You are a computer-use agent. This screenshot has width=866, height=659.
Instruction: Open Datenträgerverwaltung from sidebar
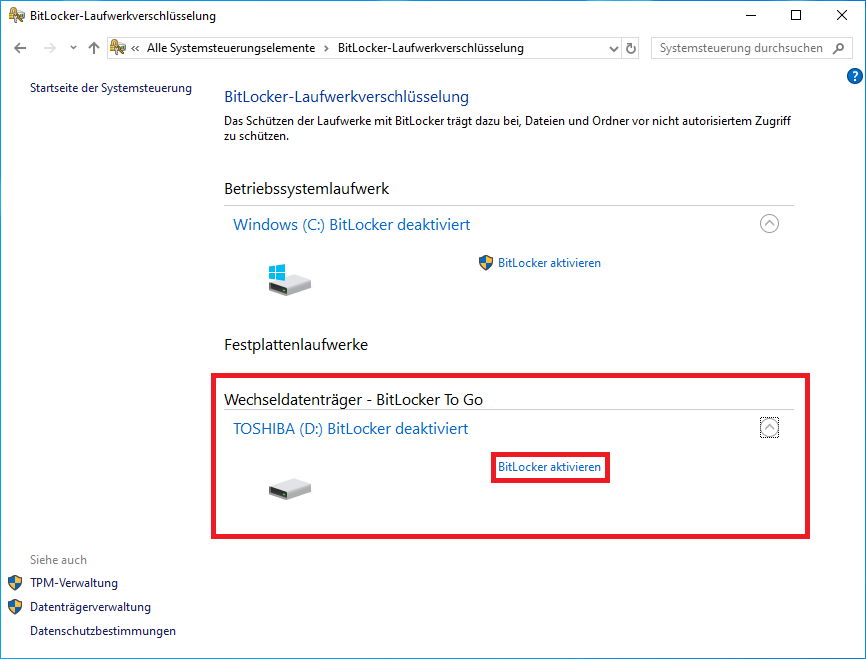point(90,607)
